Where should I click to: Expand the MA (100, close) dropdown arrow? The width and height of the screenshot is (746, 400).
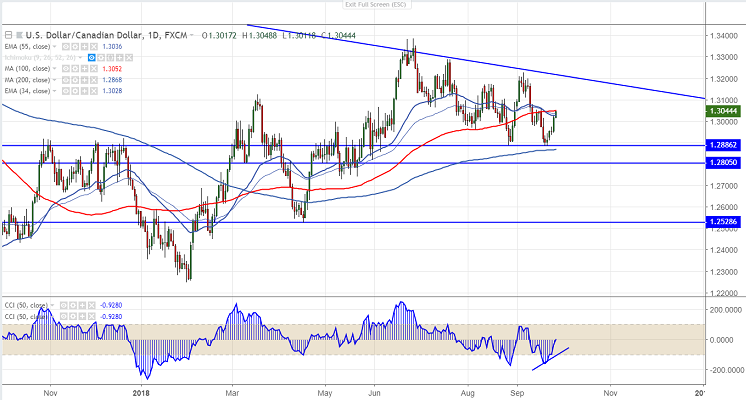tap(55, 69)
